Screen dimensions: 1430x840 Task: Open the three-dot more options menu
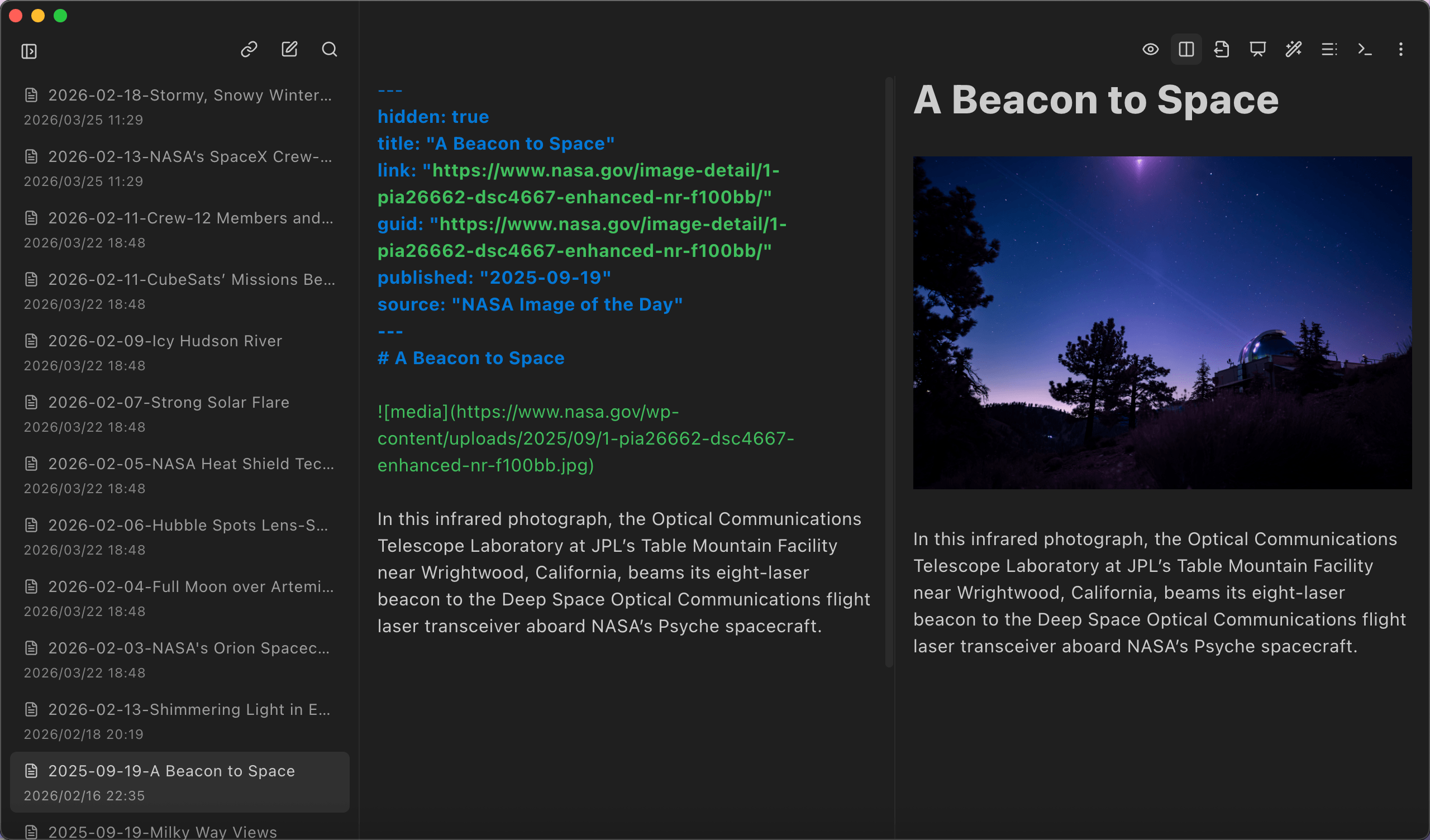(x=1400, y=49)
